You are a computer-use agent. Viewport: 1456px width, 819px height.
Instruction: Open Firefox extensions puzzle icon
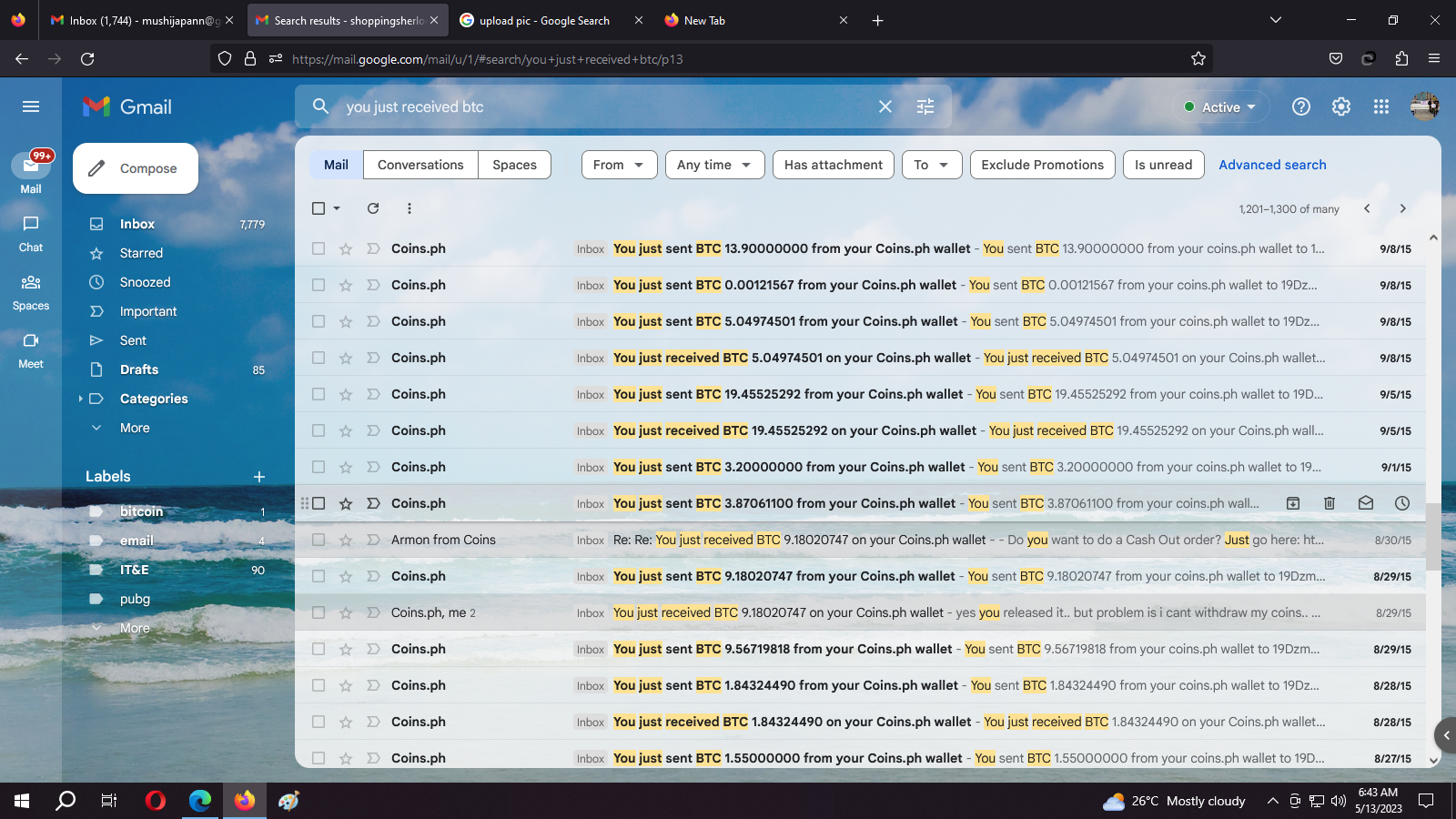tap(1401, 59)
